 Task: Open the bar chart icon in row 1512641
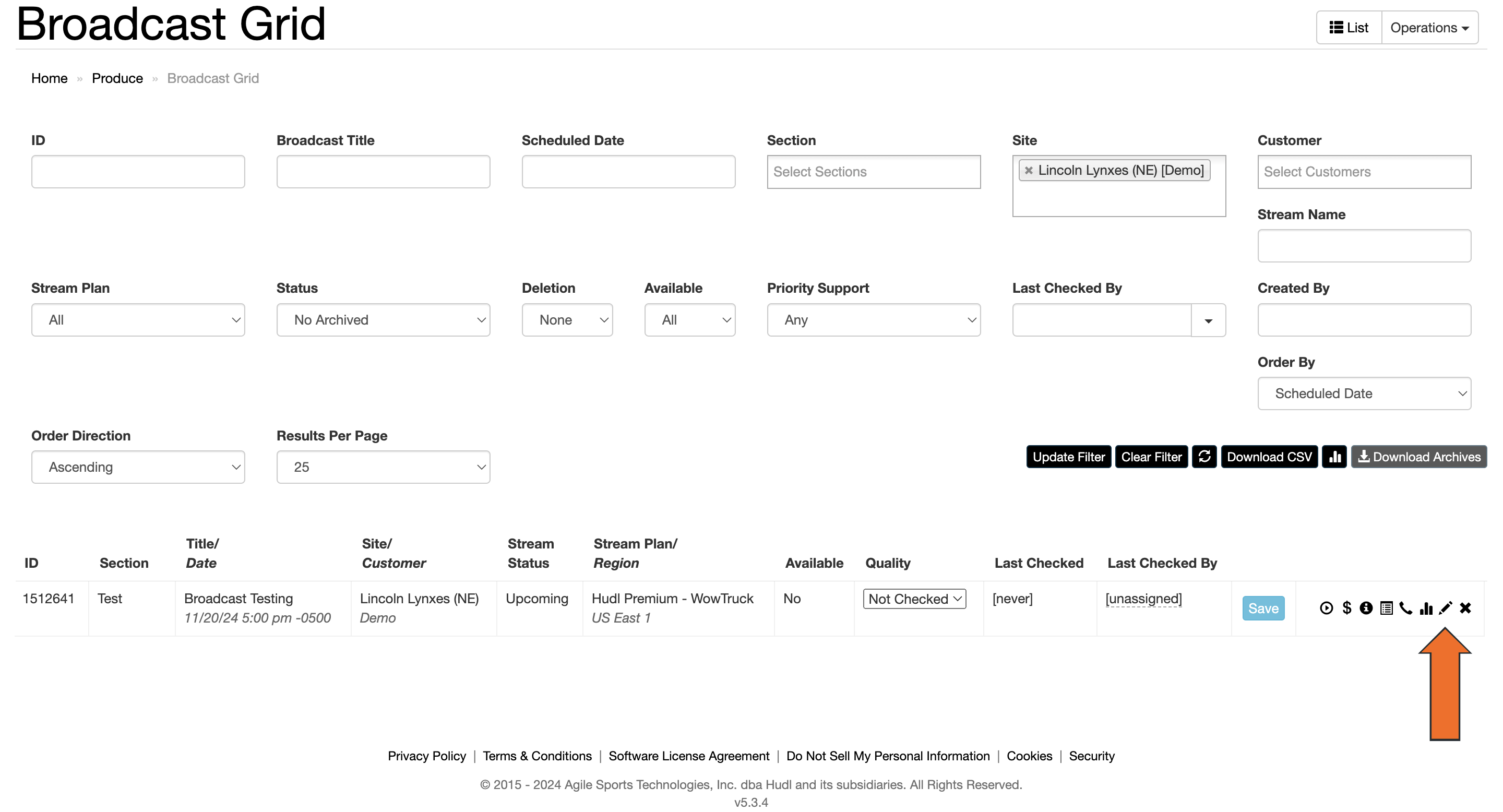pos(1426,608)
